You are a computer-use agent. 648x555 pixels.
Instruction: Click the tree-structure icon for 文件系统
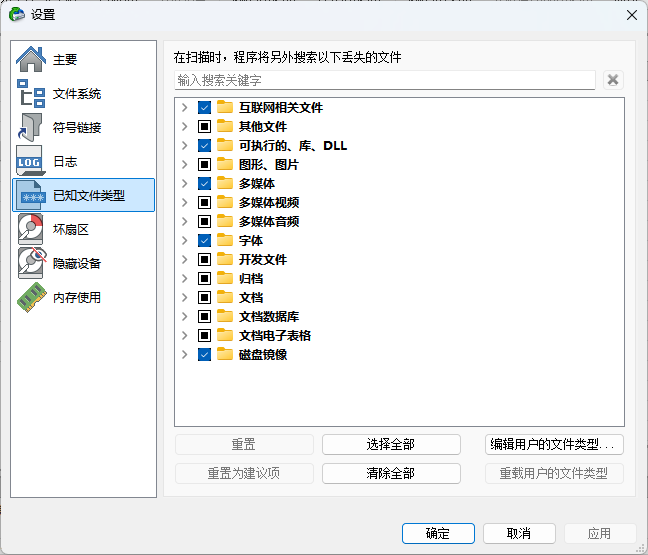(31, 93)
